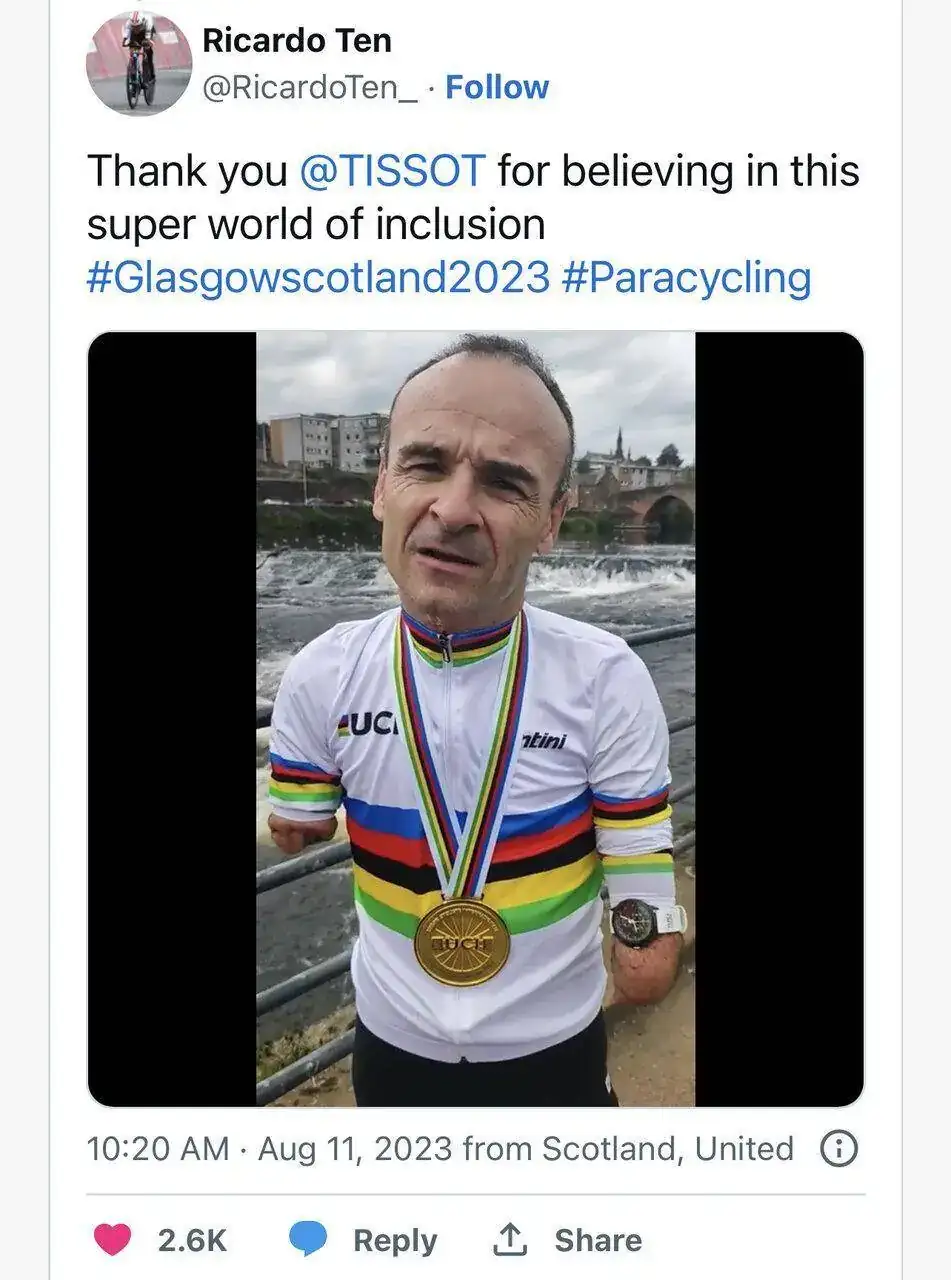Image resolution: width=951 pixels, height=1280 pixels.
Task: Open the @RicardoTen_ handle link
Action: tap(311, 88)
